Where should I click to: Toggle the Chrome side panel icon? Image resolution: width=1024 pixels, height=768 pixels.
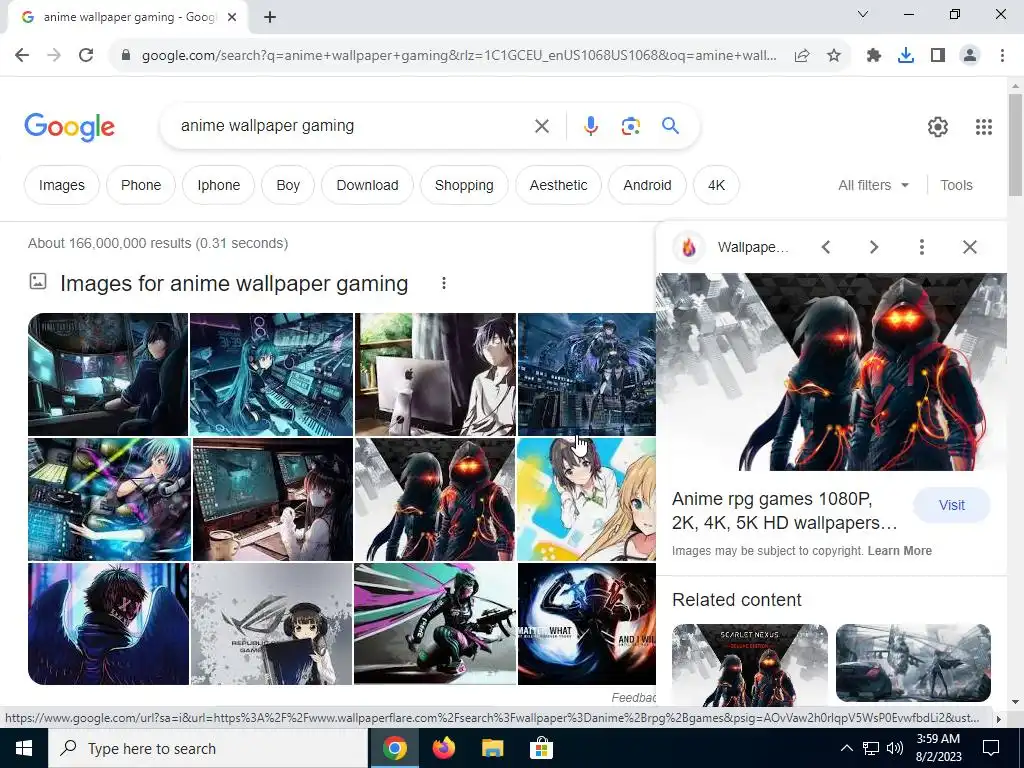938,56
